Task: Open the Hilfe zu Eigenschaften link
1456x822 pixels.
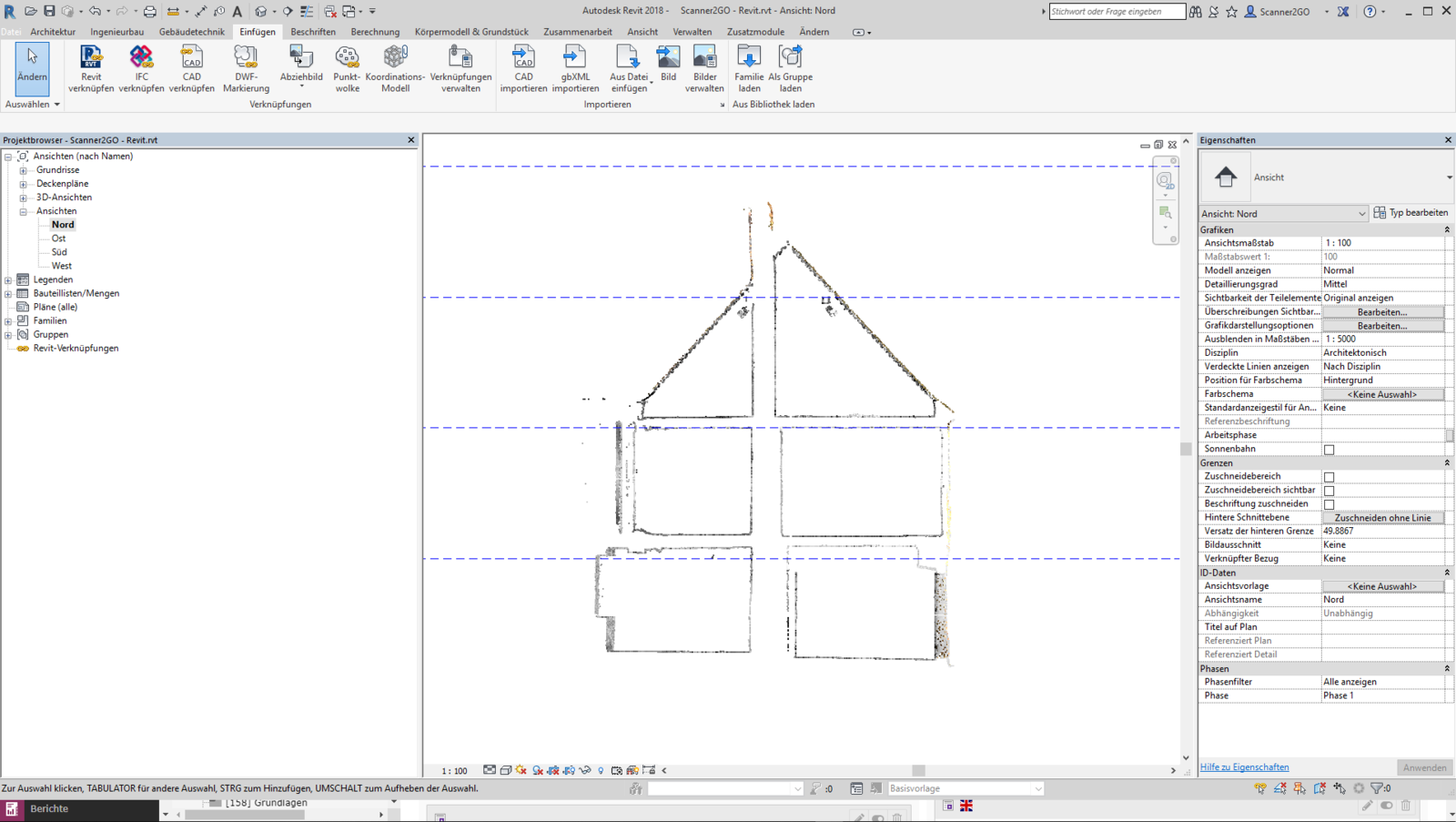Action: 1244,767
